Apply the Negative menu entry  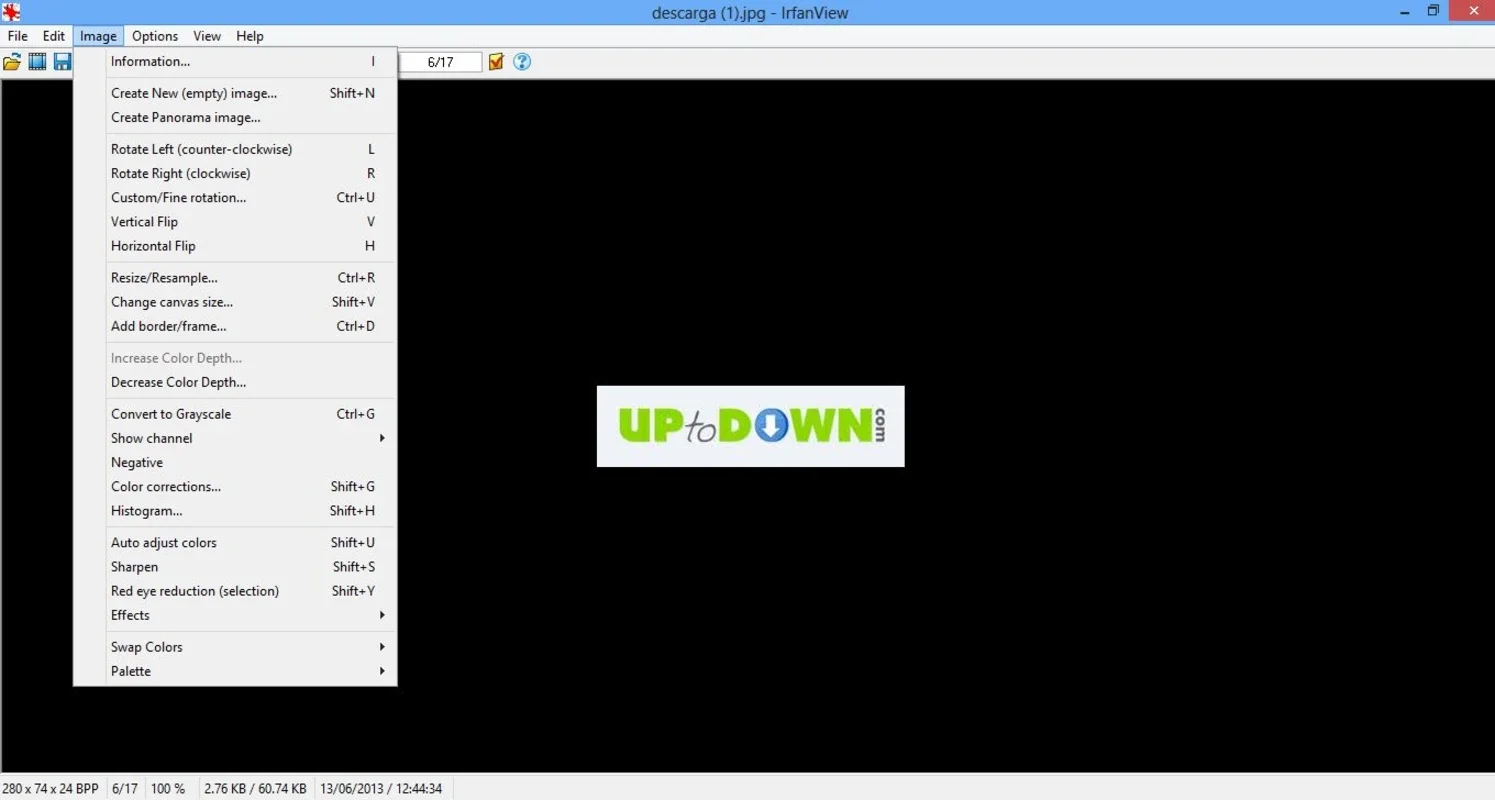click(x=235, y=461)
